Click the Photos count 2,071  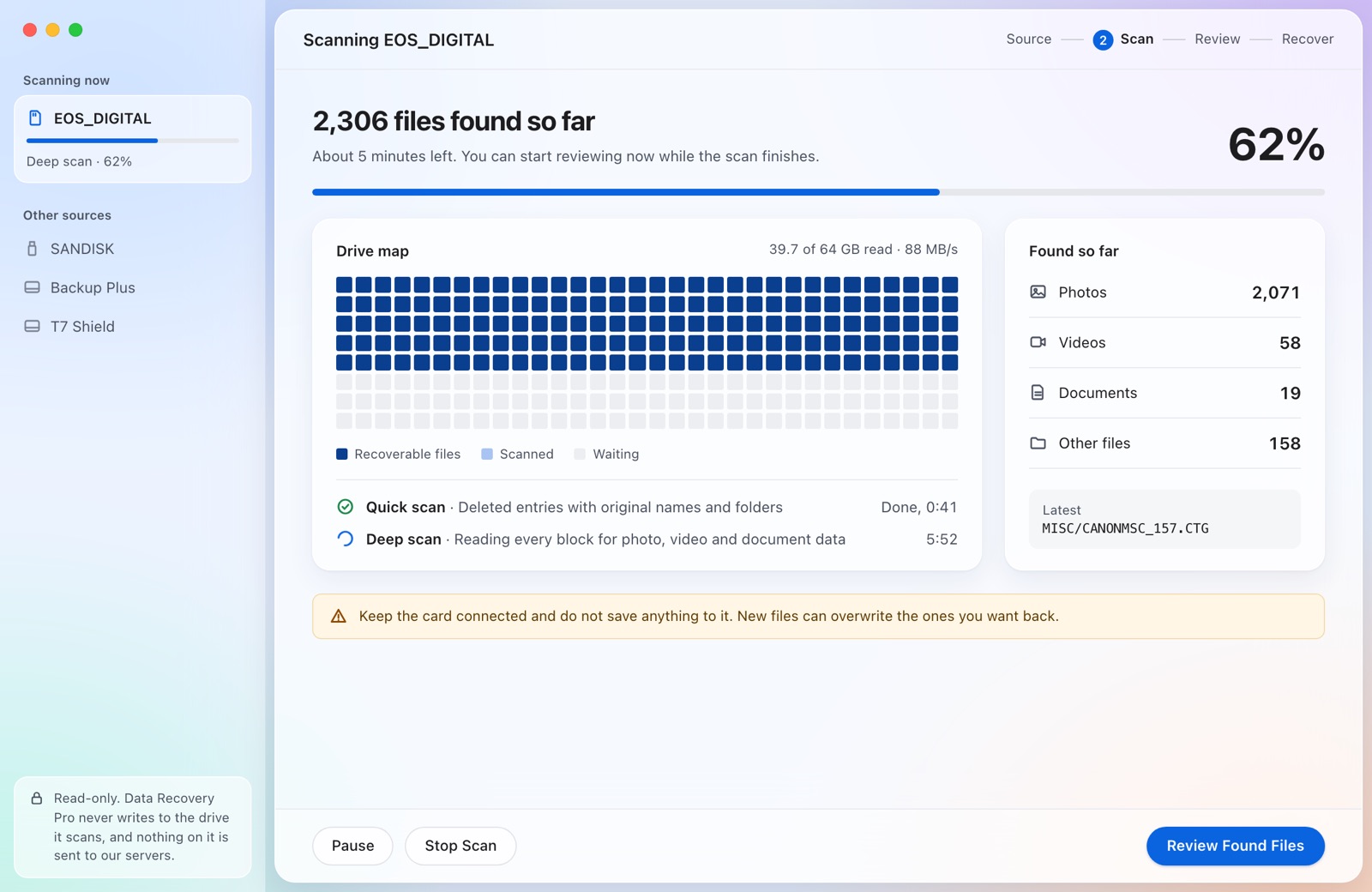click(x=1276, y=292)
